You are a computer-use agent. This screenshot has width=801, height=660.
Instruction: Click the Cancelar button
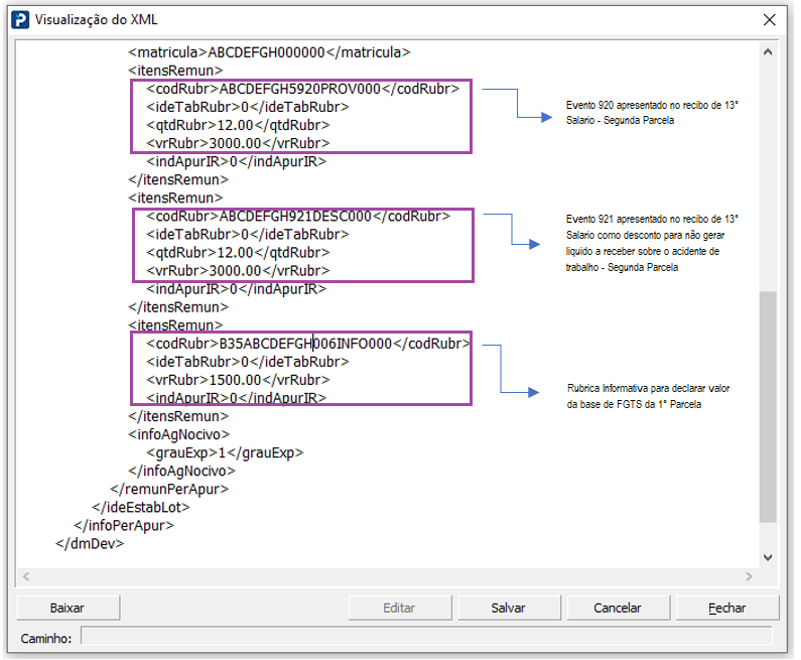coord(618,607)
